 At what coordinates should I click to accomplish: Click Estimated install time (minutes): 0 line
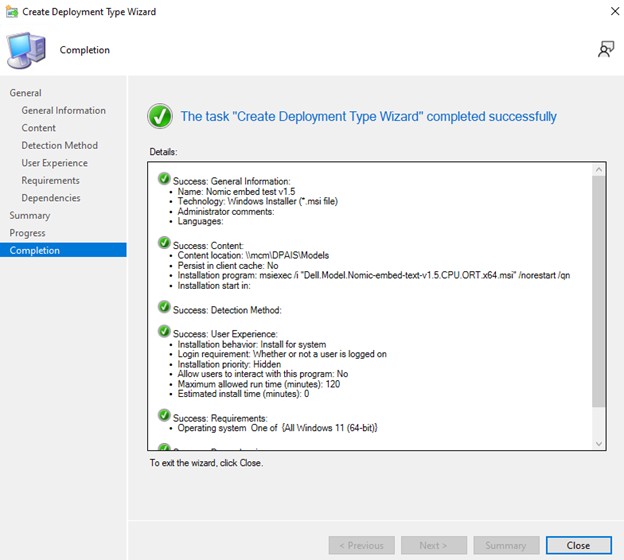coord(244,394)
